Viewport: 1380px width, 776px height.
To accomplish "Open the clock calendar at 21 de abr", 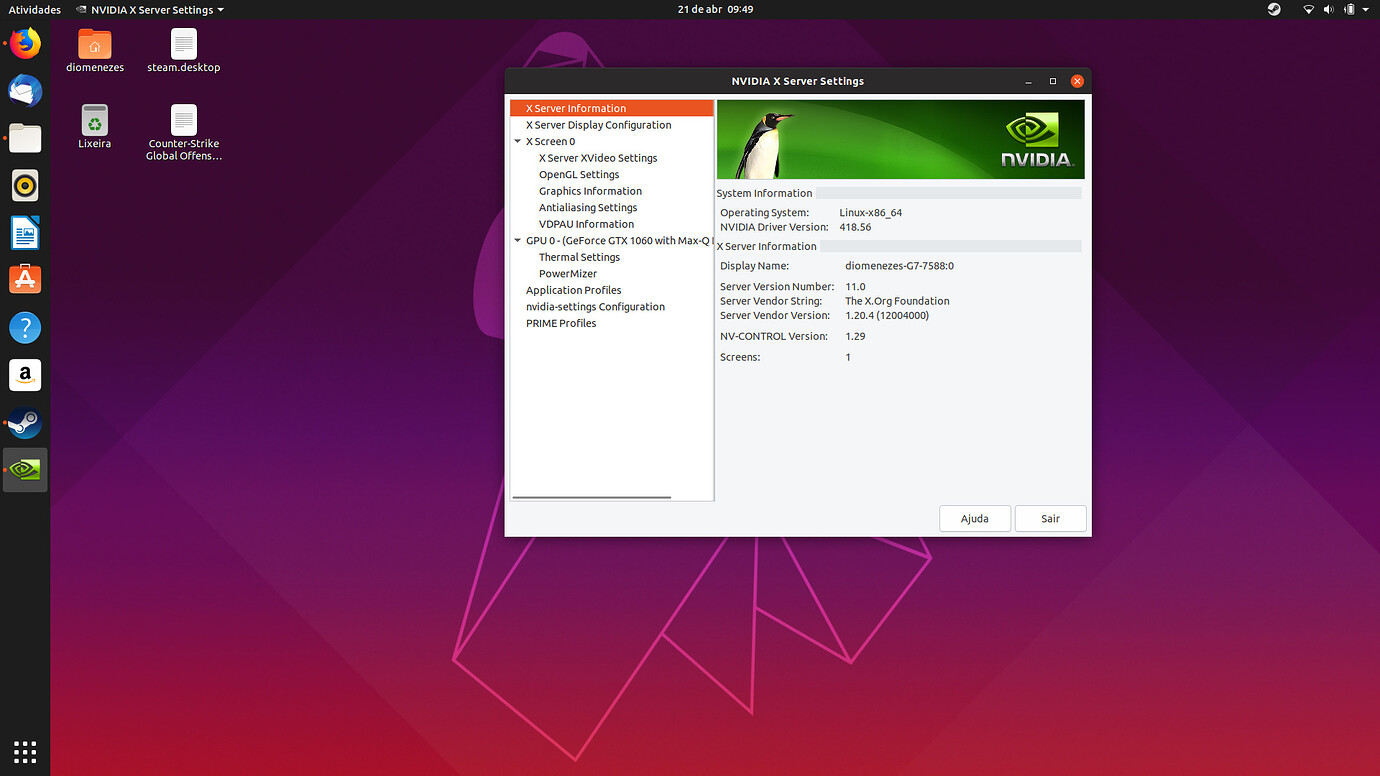I will click(x=715, y=9).
